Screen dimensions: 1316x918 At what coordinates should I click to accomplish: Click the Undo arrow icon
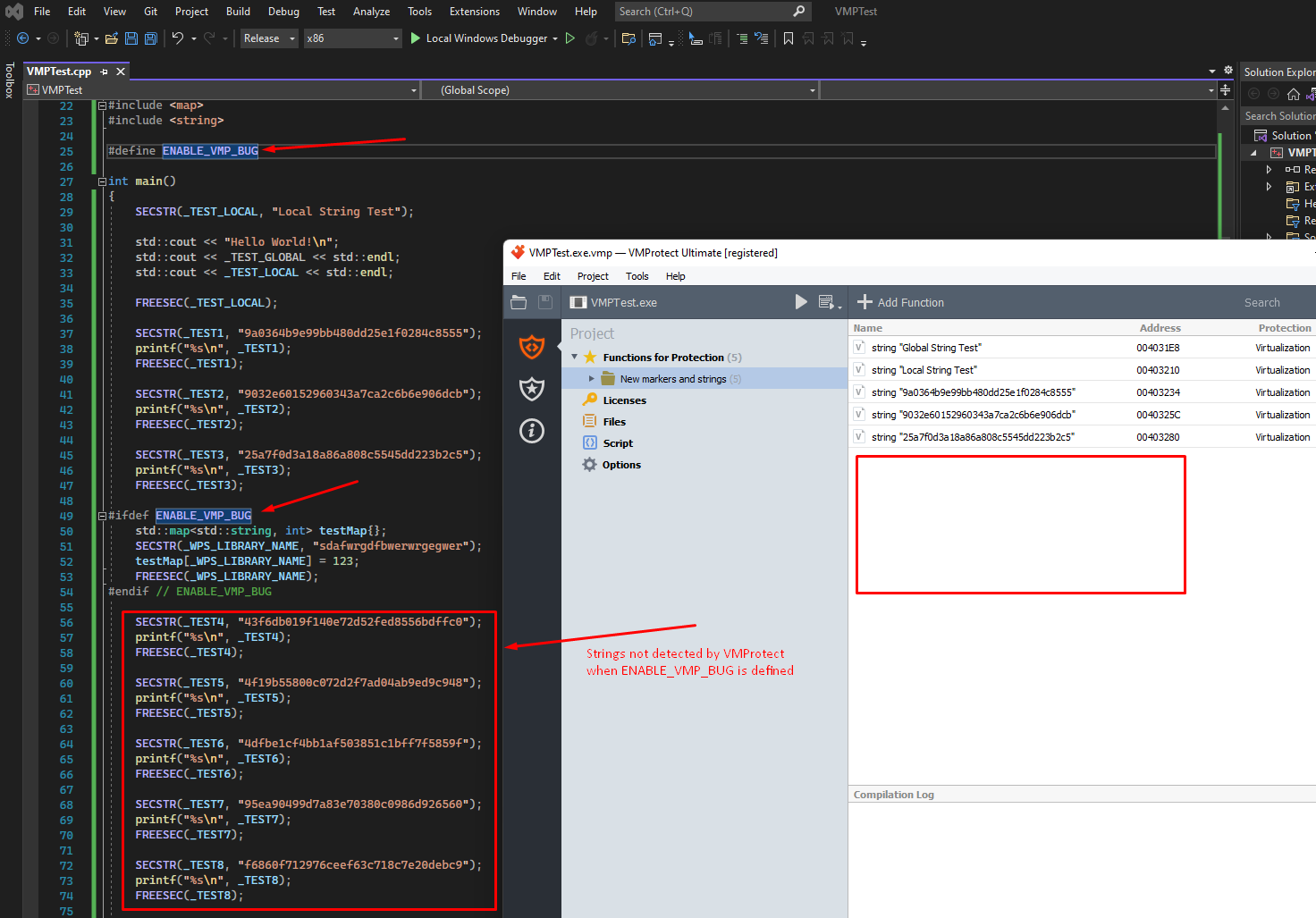click(177, 38)
